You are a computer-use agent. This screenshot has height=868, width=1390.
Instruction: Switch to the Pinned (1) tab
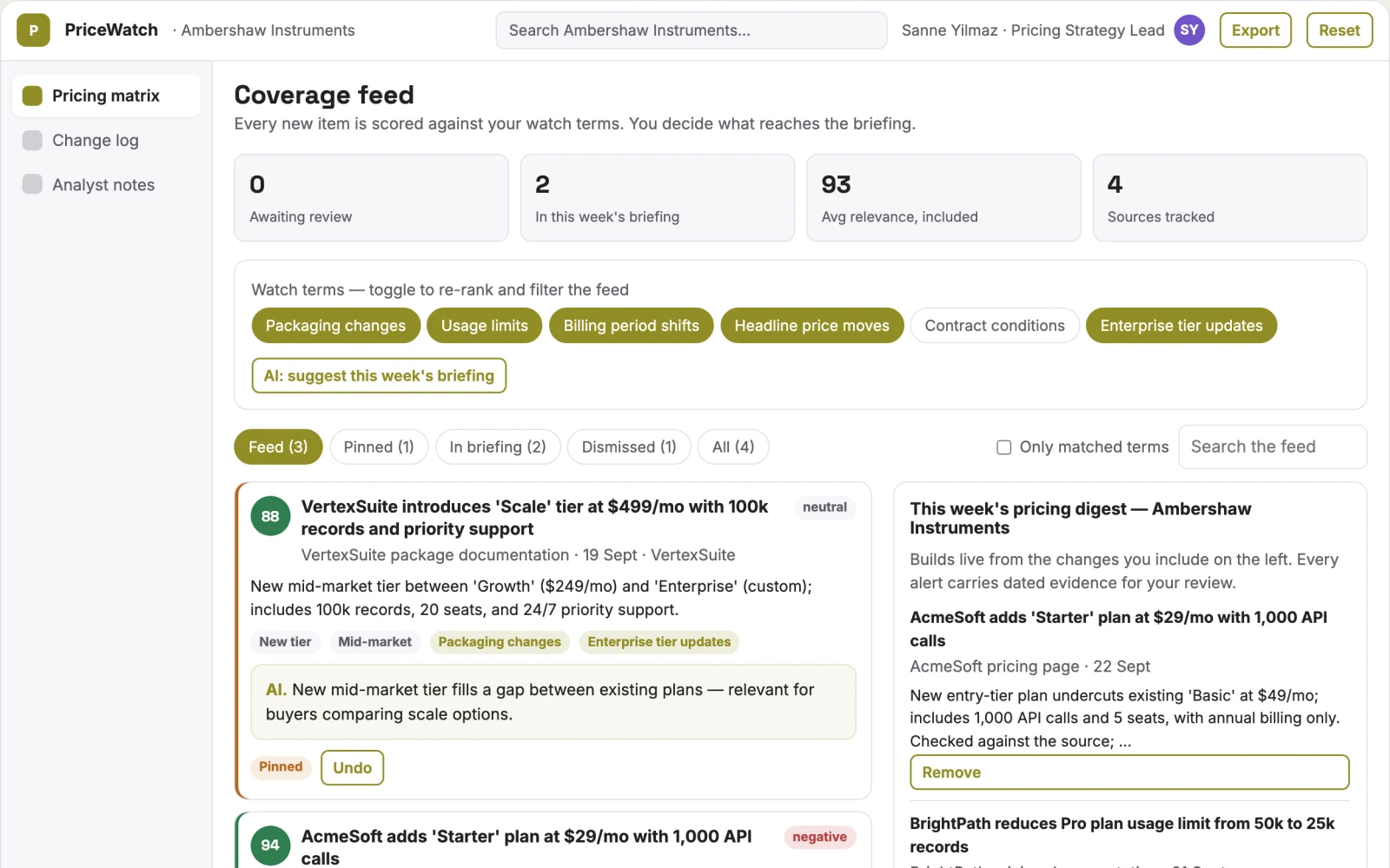[x=379, y=447]
